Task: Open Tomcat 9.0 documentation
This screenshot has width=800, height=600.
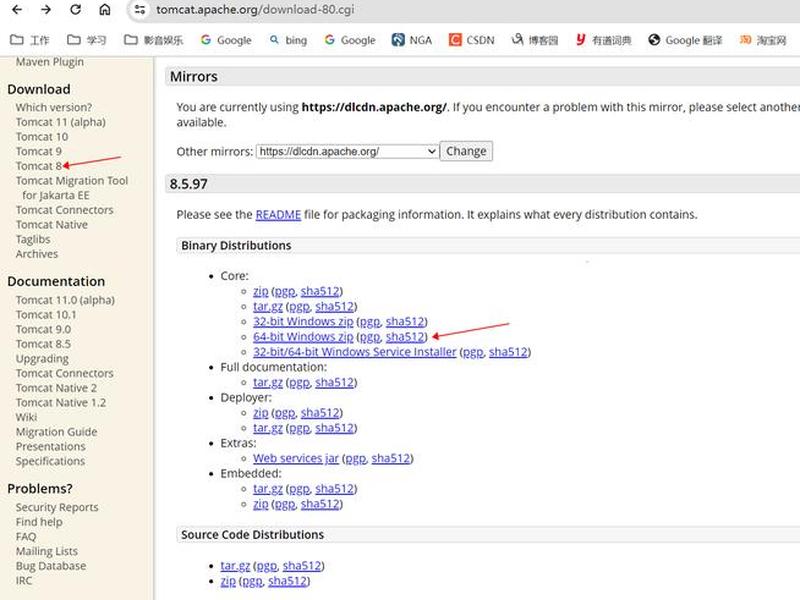Action: (x=43, y=330)
